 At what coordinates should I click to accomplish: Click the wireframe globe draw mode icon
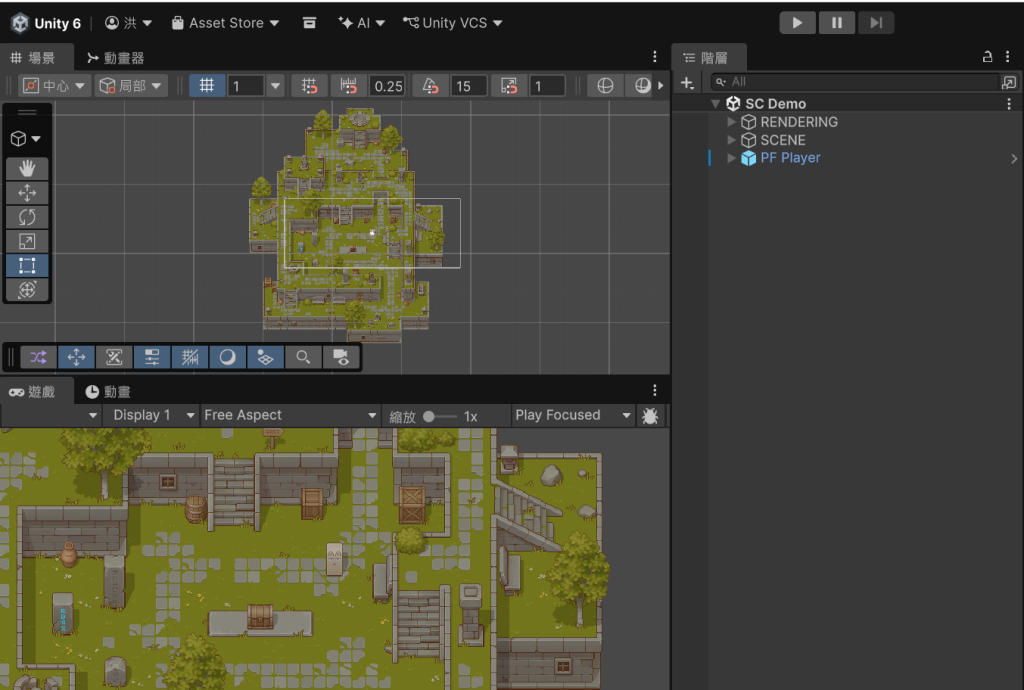[x=605, y=86]
